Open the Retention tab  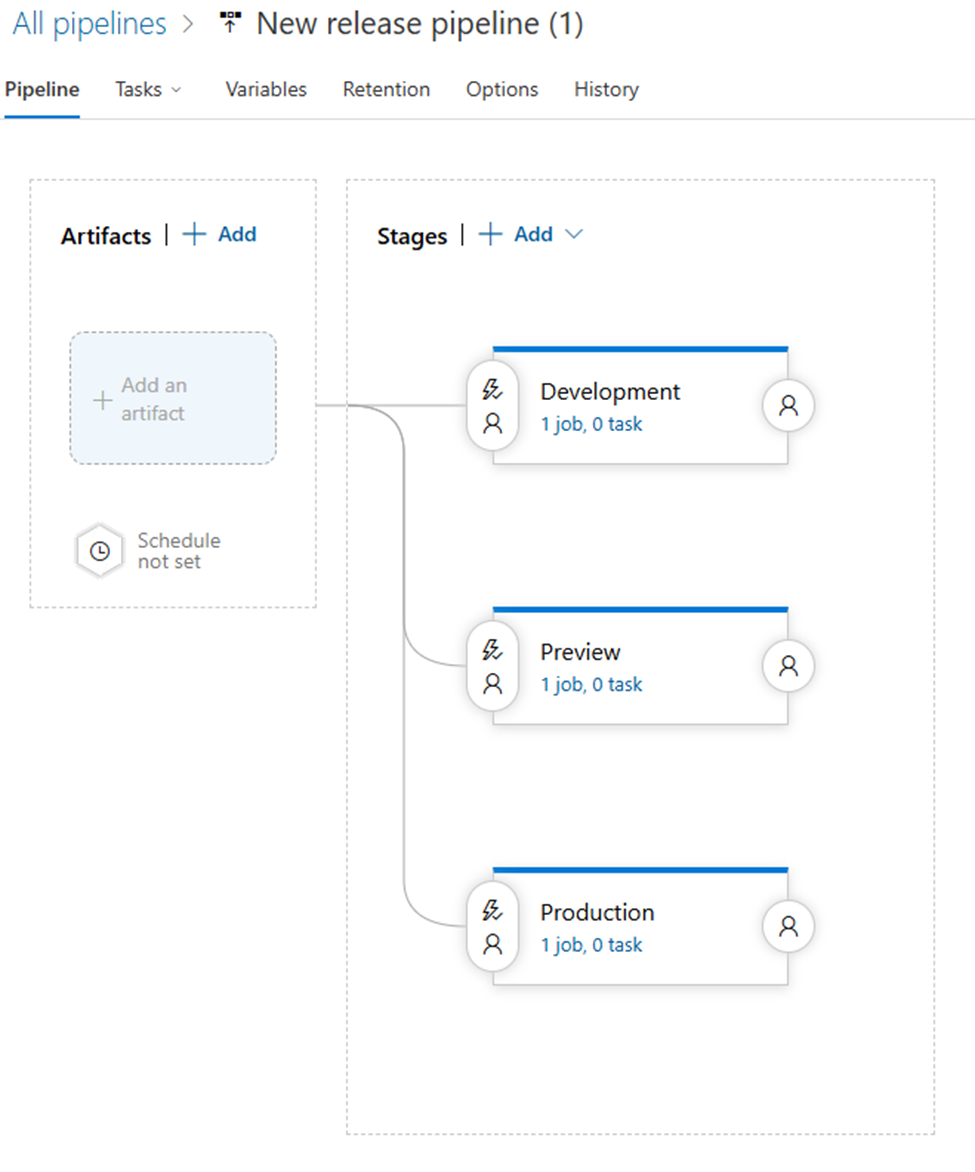pyautogui.click(x=386, y=89)
